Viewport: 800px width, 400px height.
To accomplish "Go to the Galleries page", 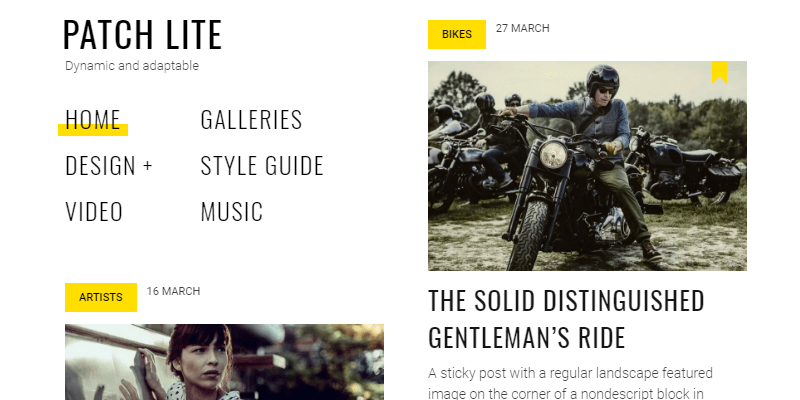I will (252, 119).
